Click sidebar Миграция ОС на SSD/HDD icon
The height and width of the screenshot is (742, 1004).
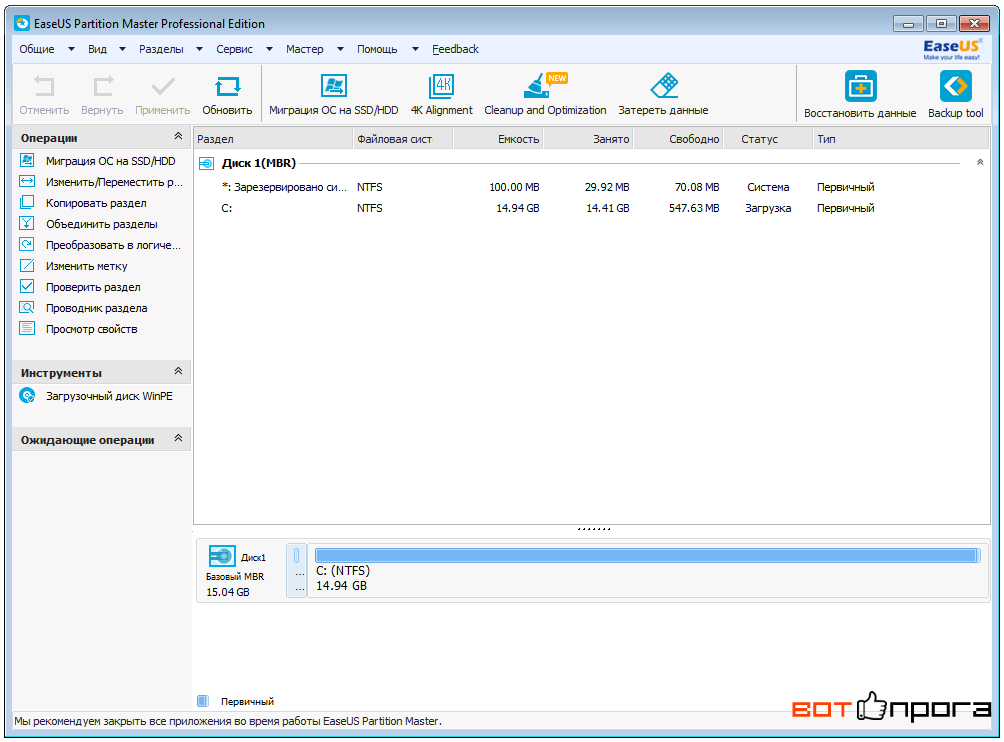coord(27,160)
